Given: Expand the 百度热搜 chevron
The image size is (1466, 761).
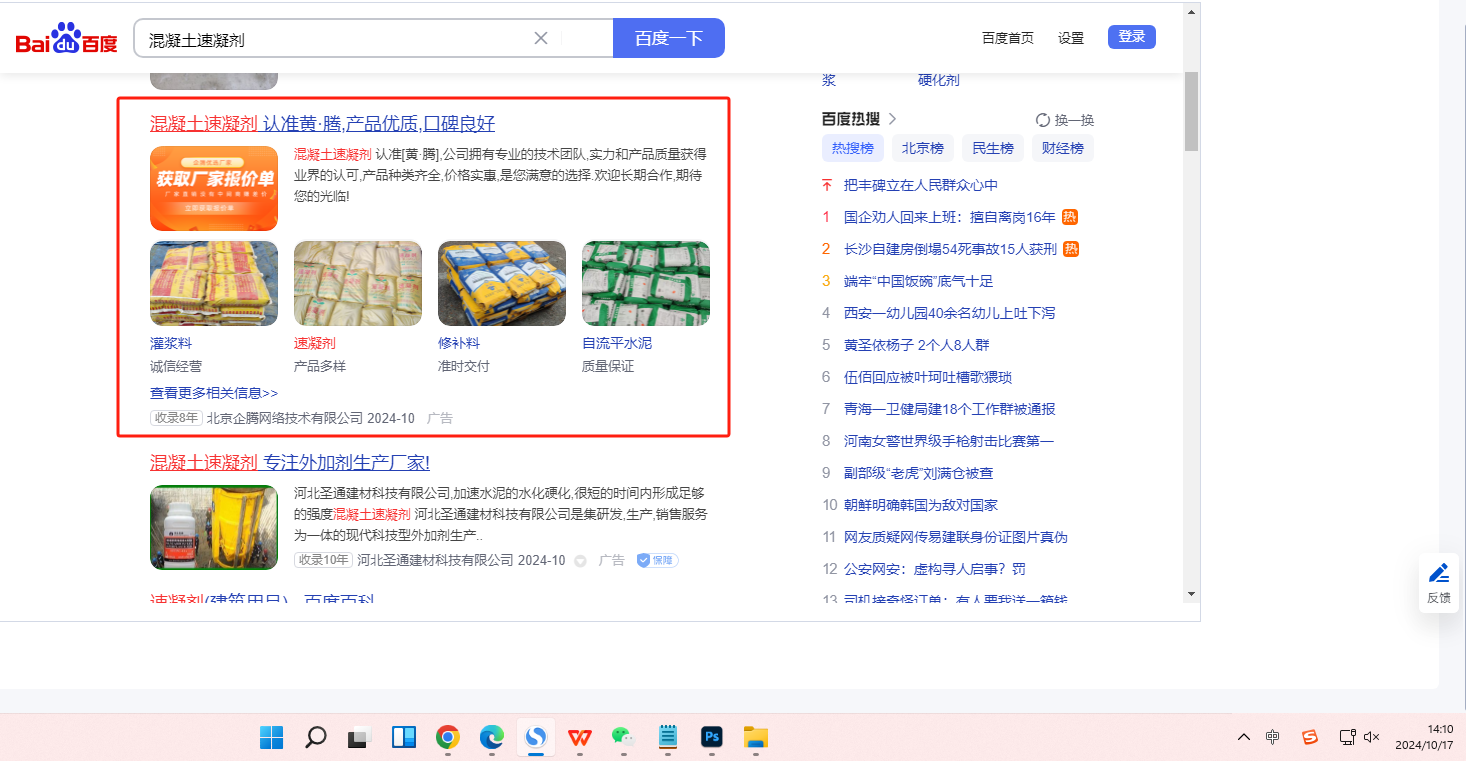Looking at the screenshot, I should point(892,119).
